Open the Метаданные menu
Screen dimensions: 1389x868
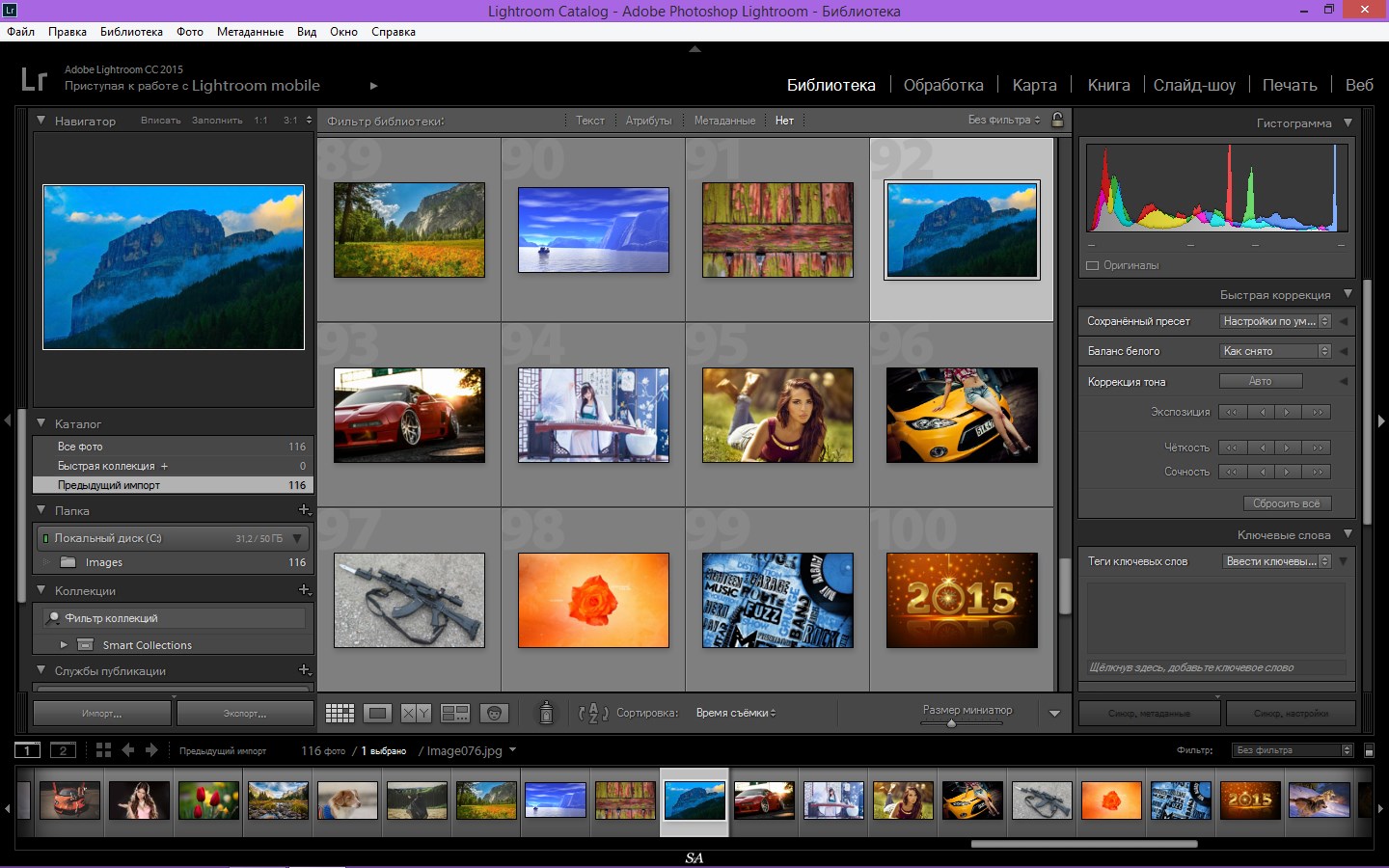point(250,32)
